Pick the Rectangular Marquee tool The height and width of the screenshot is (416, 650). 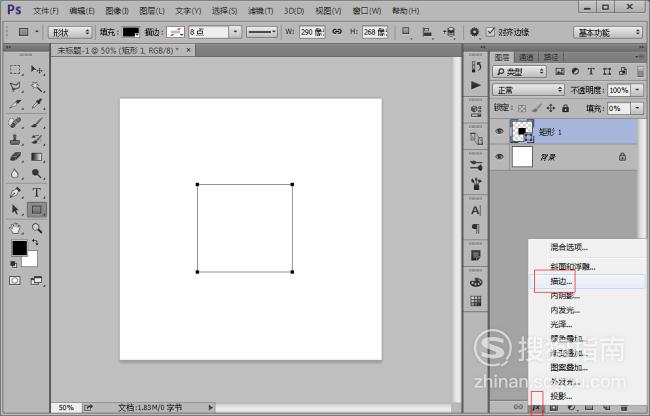pos(16,70)
